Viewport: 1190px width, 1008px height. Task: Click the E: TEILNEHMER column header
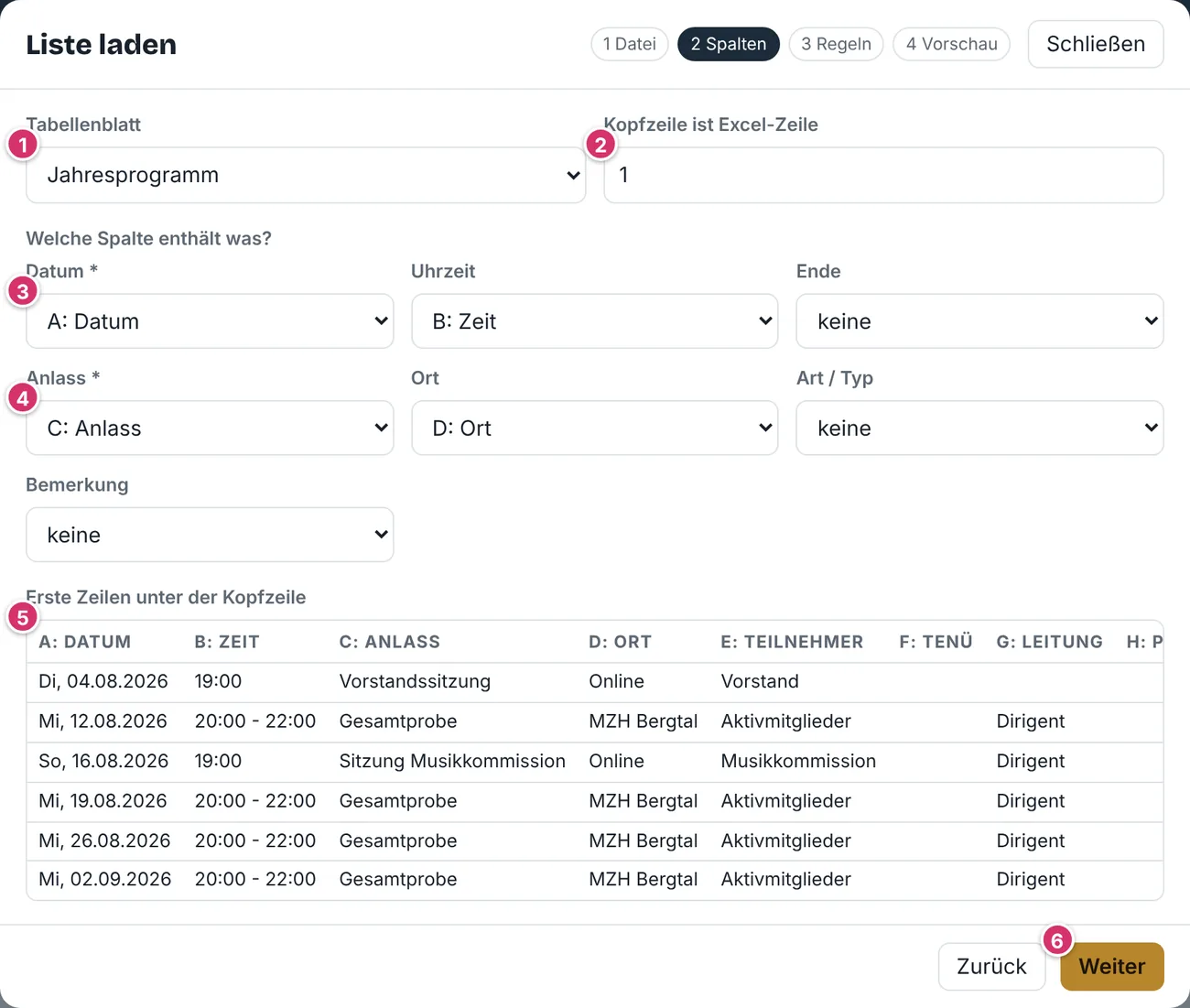pos(792,642)
